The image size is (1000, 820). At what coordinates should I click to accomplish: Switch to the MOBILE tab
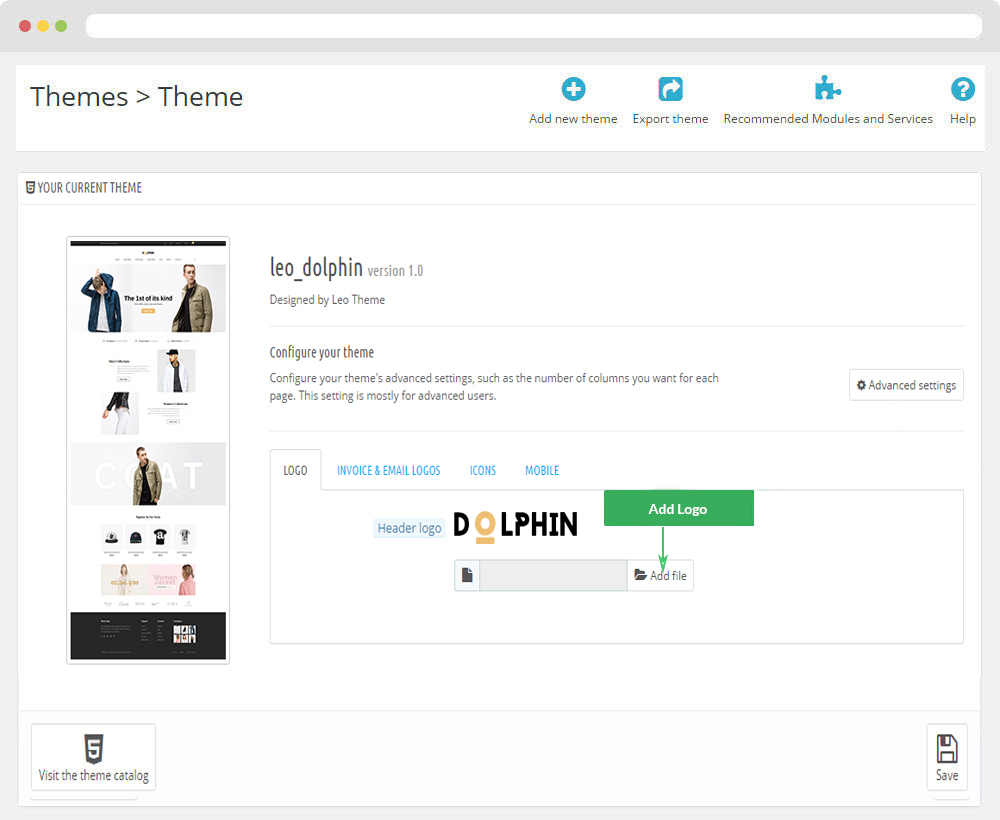pos(542,470)
